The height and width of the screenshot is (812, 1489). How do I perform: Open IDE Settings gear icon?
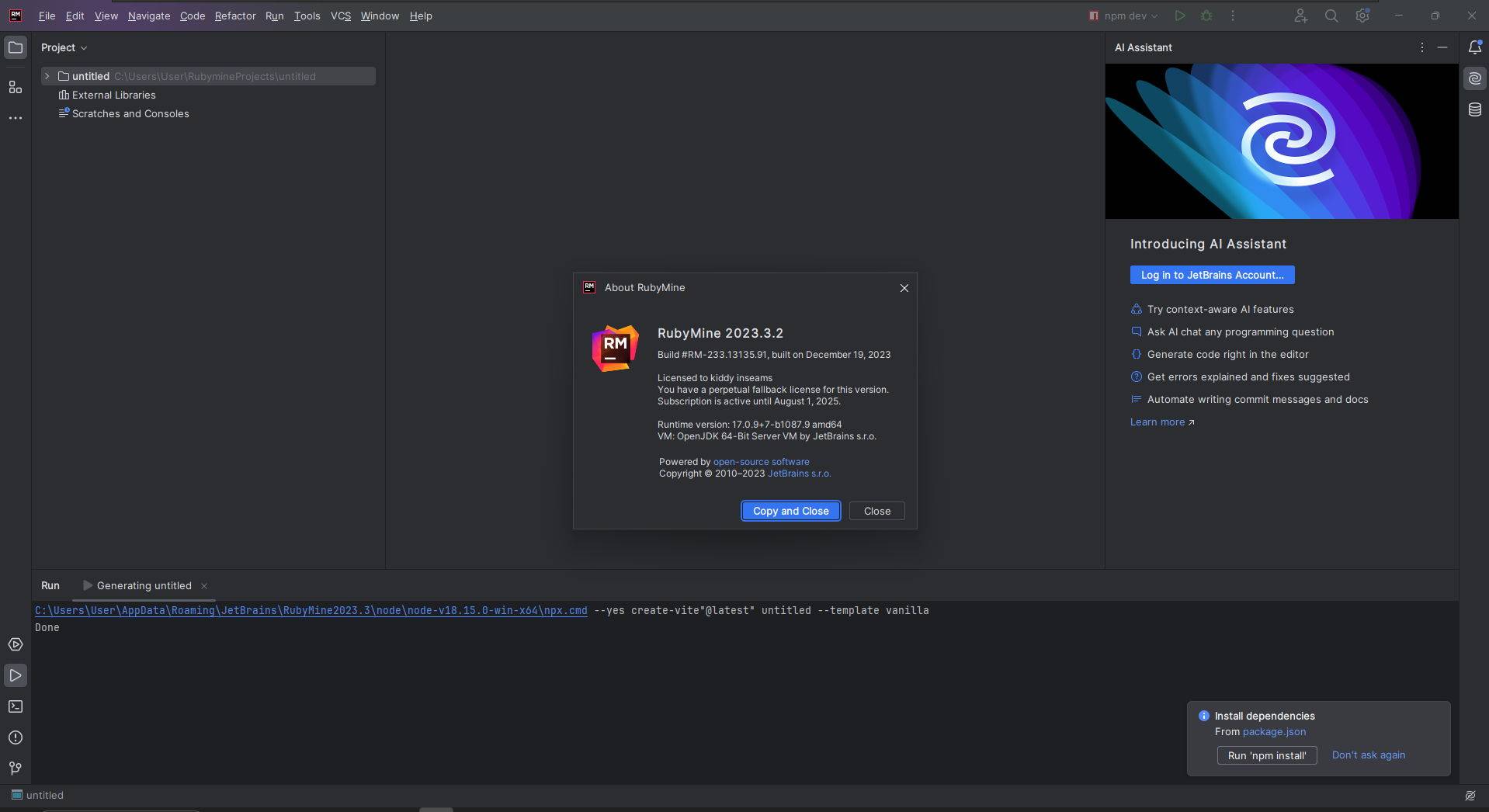pyautogui.click(x=1362, y=16)
